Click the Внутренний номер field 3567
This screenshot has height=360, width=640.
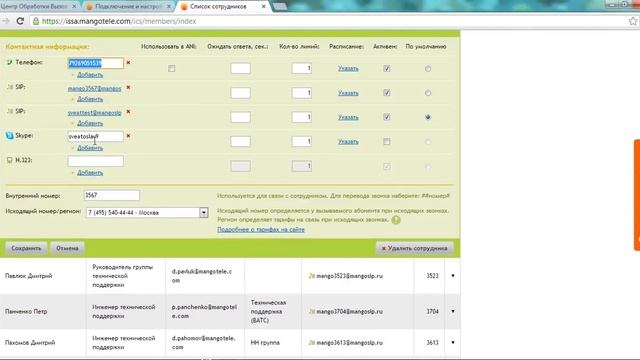tap(111, 196)
